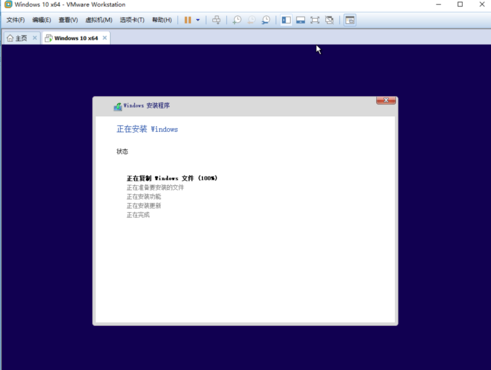This screenshot has width=491, height=370.
Task: Close the VMware Workstation window
Action: tap(482, 4)
